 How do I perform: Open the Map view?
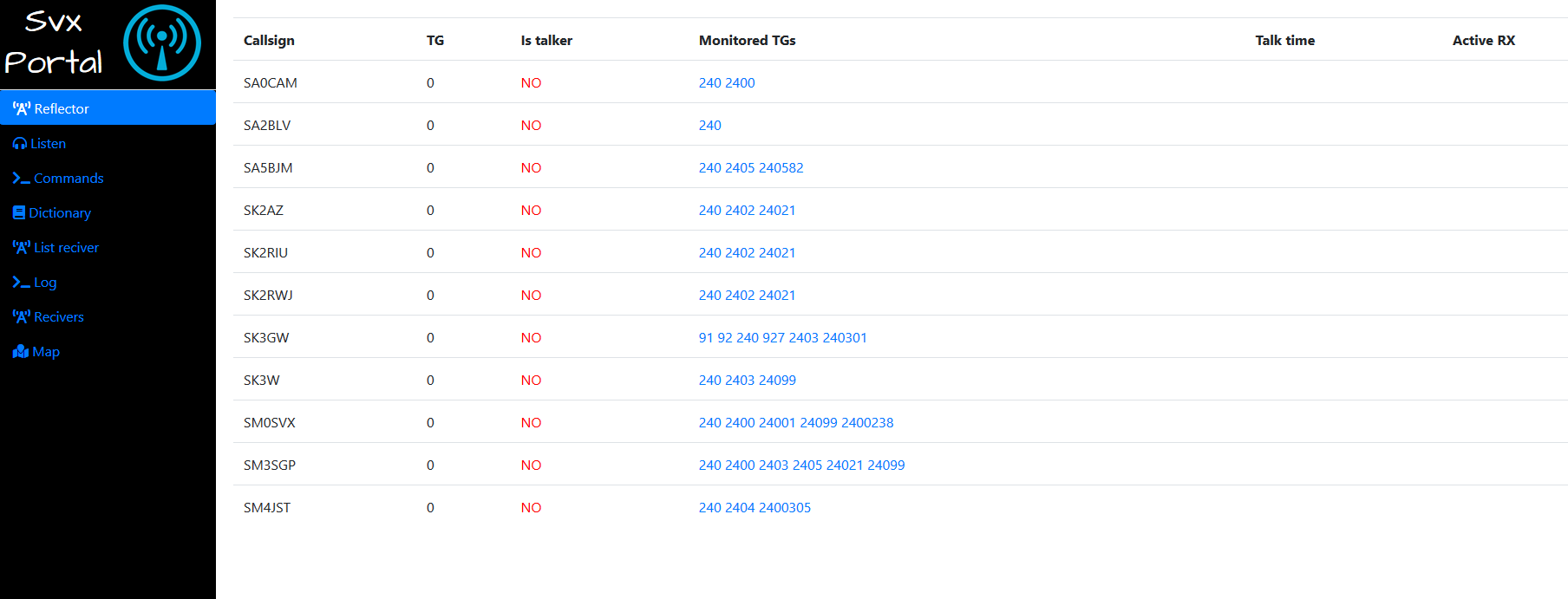click(x=47, y=351)
